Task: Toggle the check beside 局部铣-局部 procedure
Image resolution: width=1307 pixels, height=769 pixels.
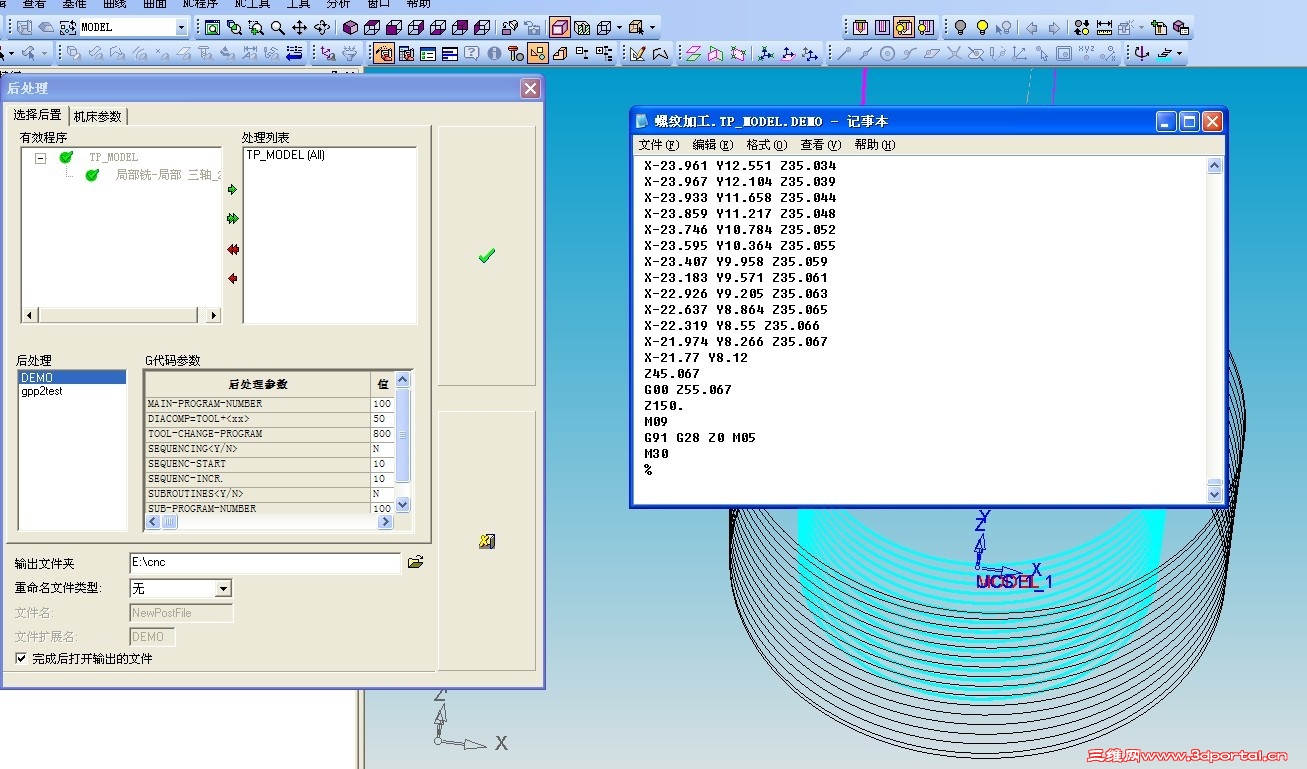Action: (92, 175)
